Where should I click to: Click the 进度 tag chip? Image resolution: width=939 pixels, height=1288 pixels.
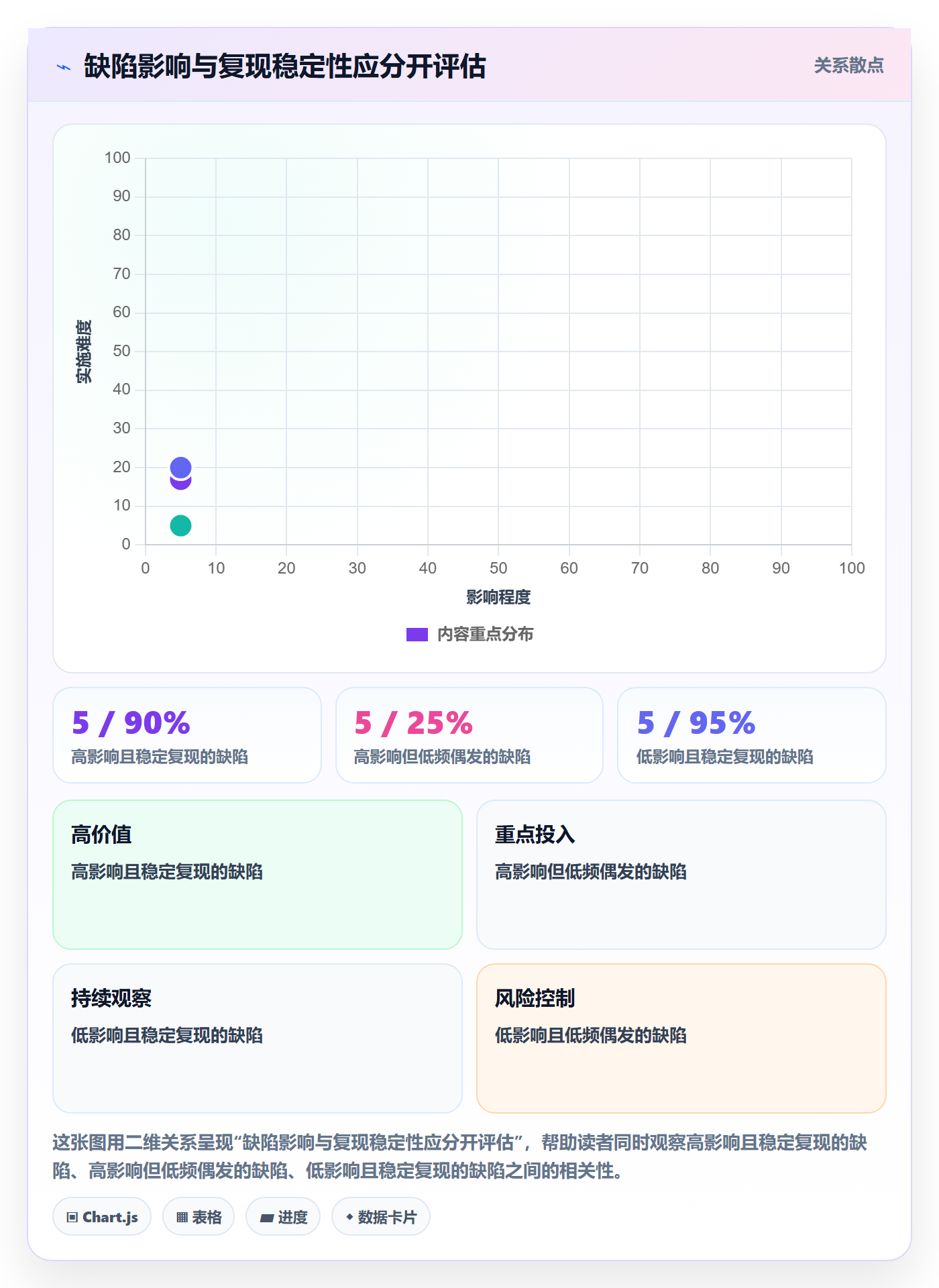[283, 1217]
